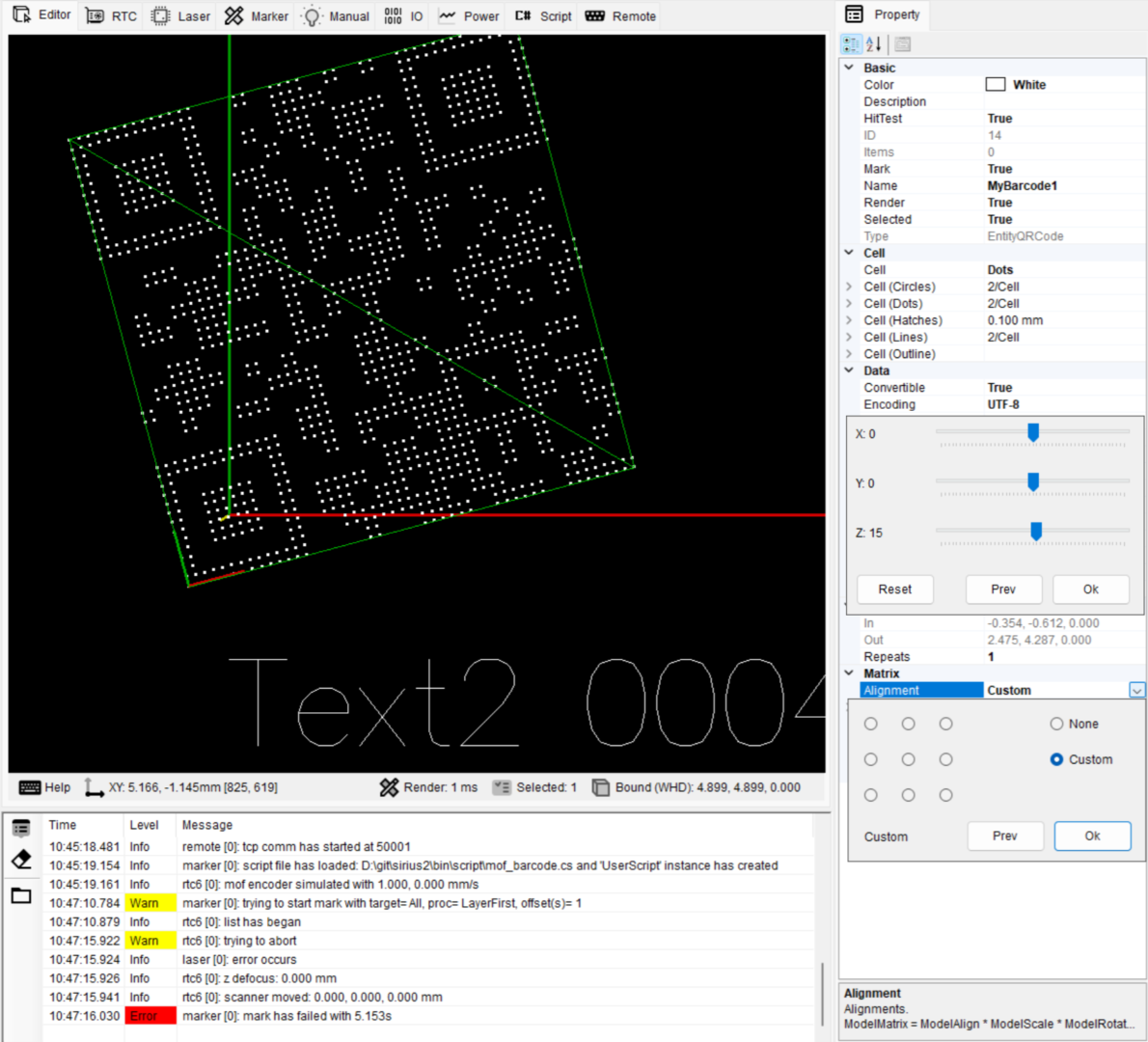Open the Editor tab
This screenshot has height=1042, width=1148.
coord(41,15)
